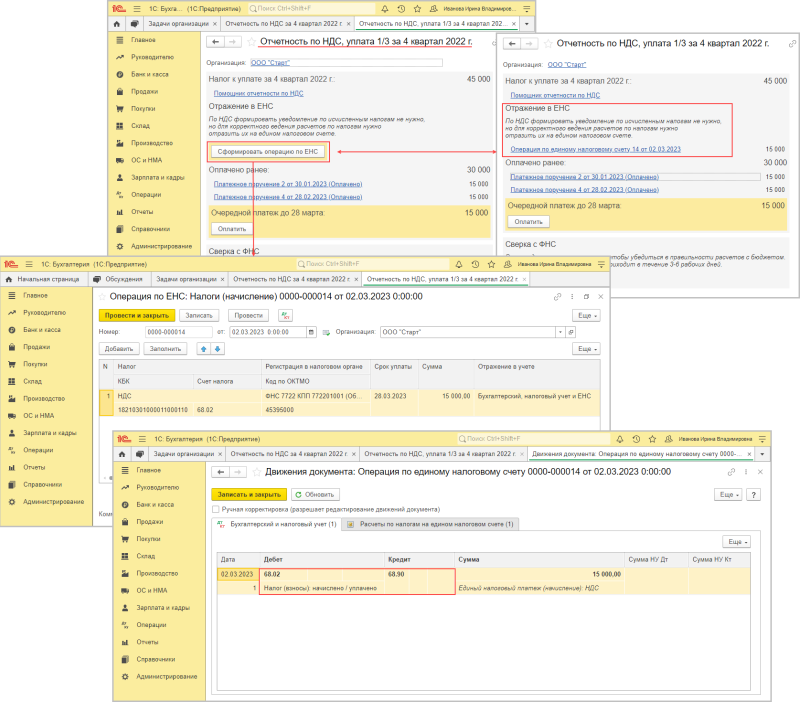Expand open-tabs list arrow in bottom window
The image size is (800, 702).
click(762, 454)
